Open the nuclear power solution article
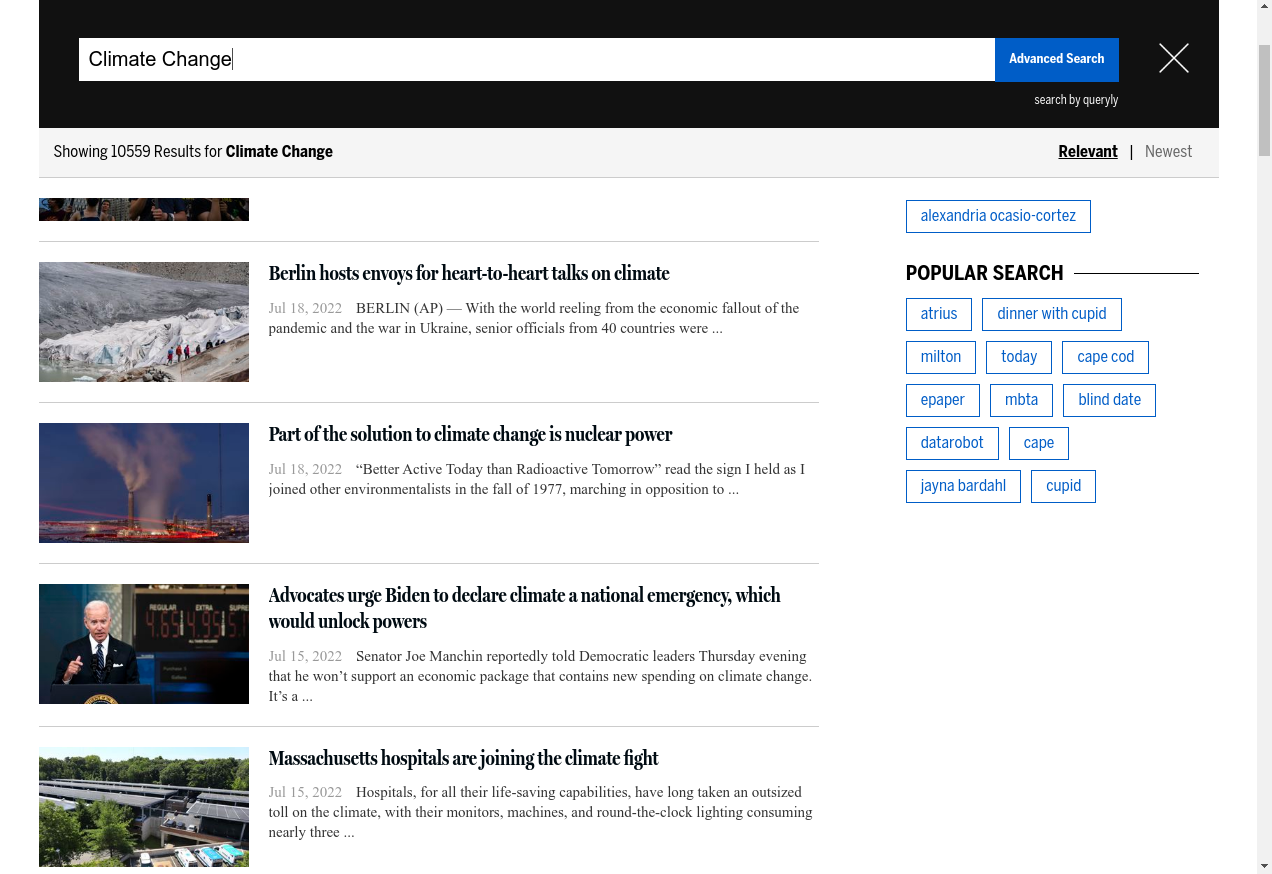Screen dimensions: 1272x874 (x=470, y=435)
